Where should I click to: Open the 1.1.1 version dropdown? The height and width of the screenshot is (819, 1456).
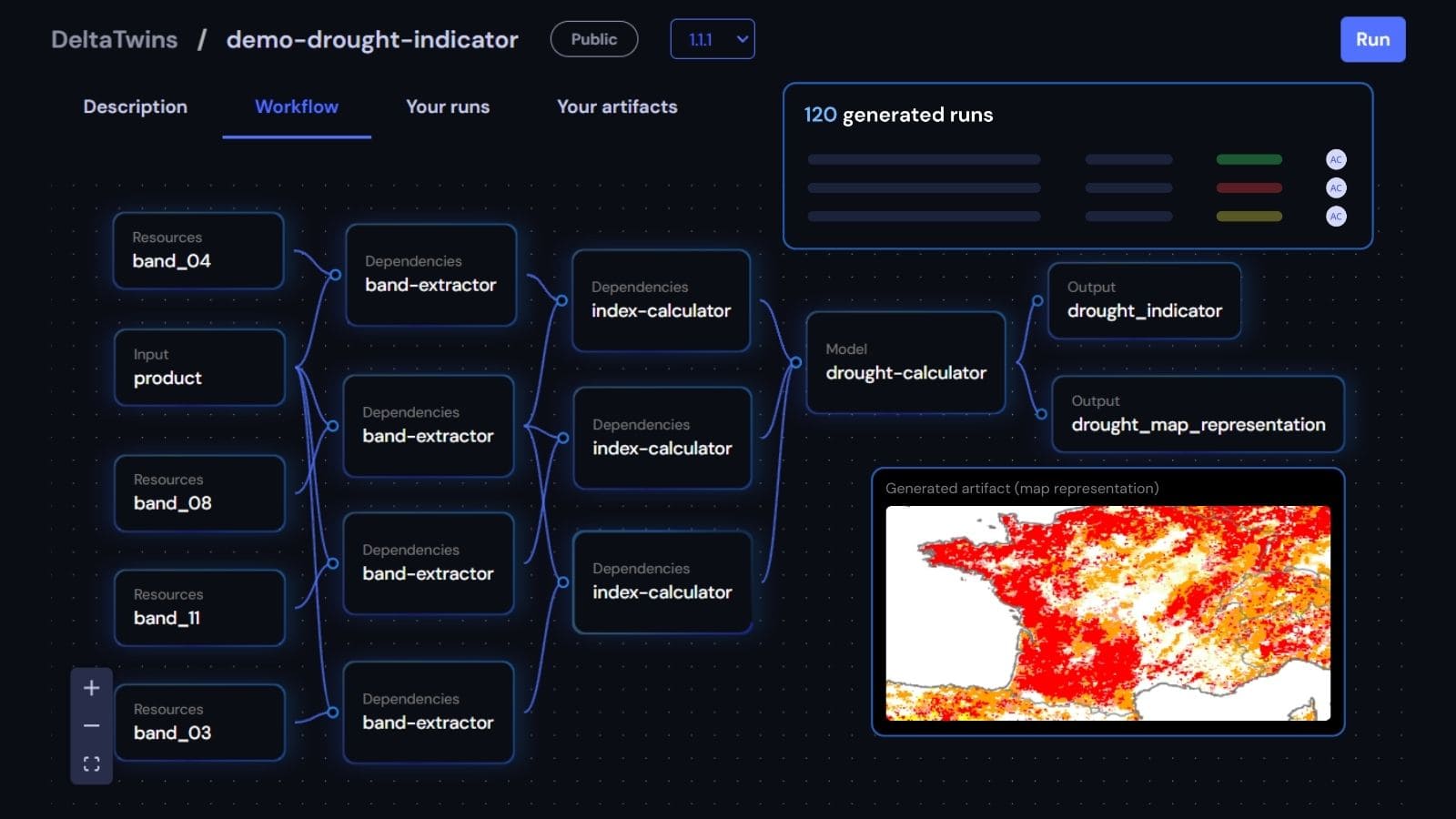click(x=712, y=39)
